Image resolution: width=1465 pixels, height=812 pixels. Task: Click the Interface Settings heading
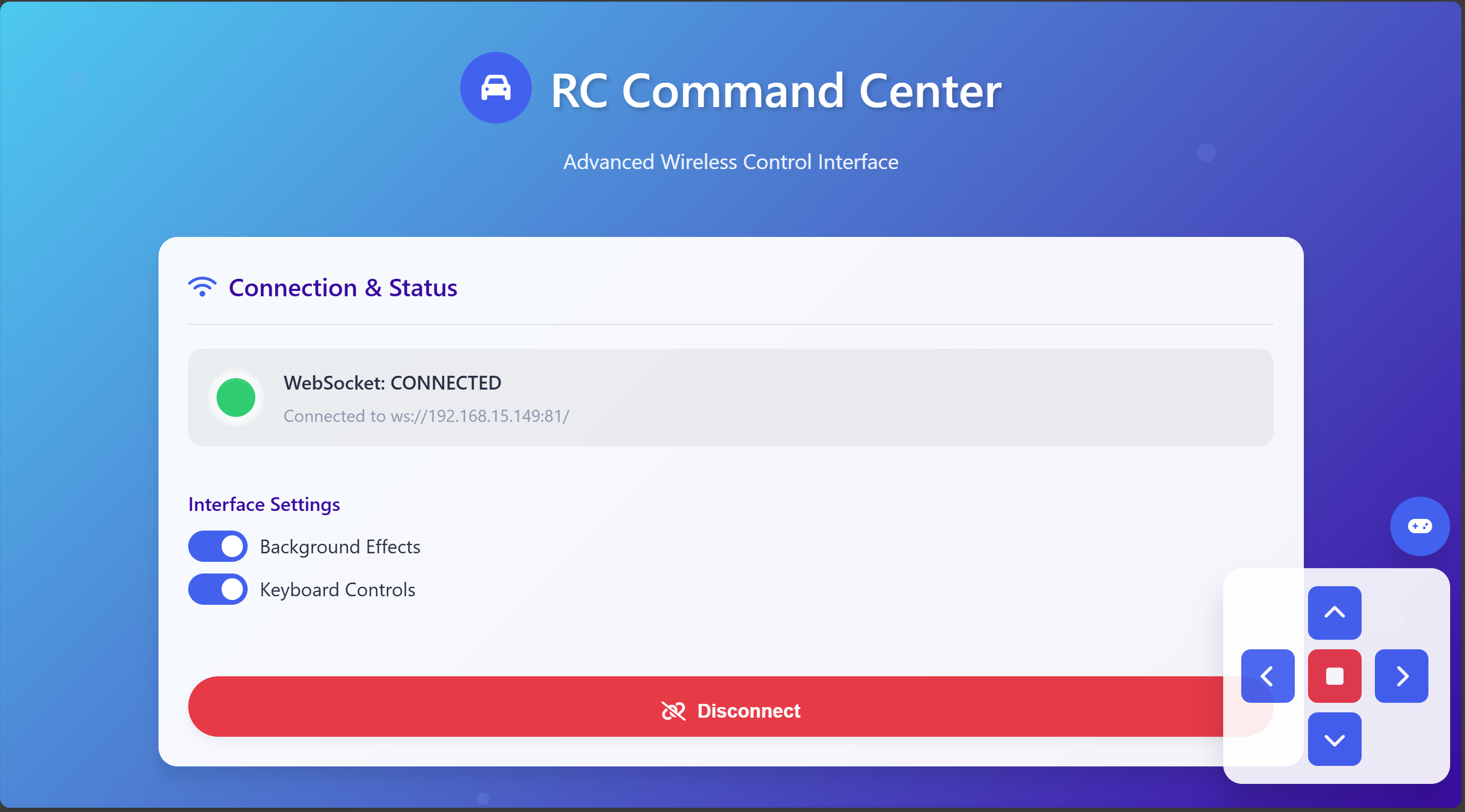(264, 505)
